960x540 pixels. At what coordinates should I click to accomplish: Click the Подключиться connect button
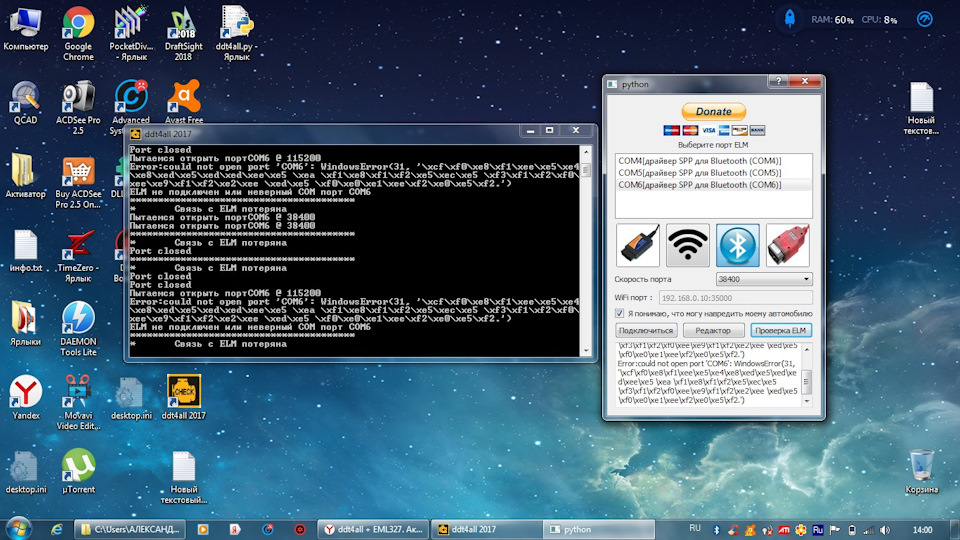[x=646, y=331]
